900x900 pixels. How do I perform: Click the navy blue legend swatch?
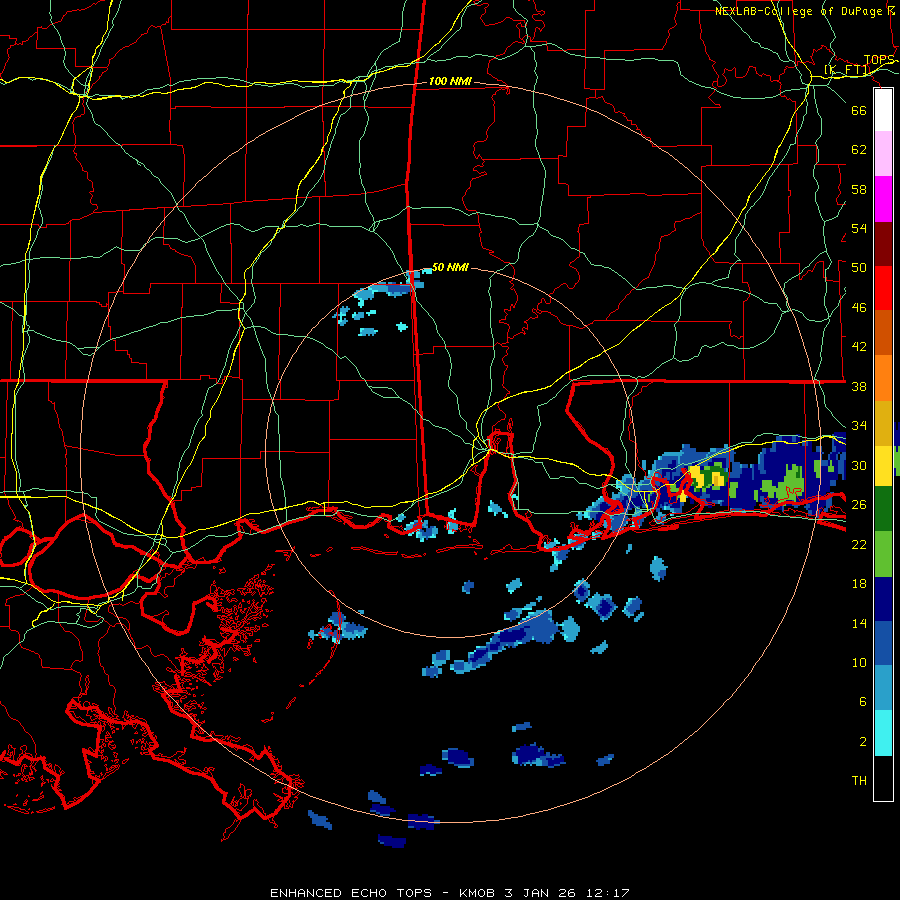pyautogui.click(x=883, y=599)
